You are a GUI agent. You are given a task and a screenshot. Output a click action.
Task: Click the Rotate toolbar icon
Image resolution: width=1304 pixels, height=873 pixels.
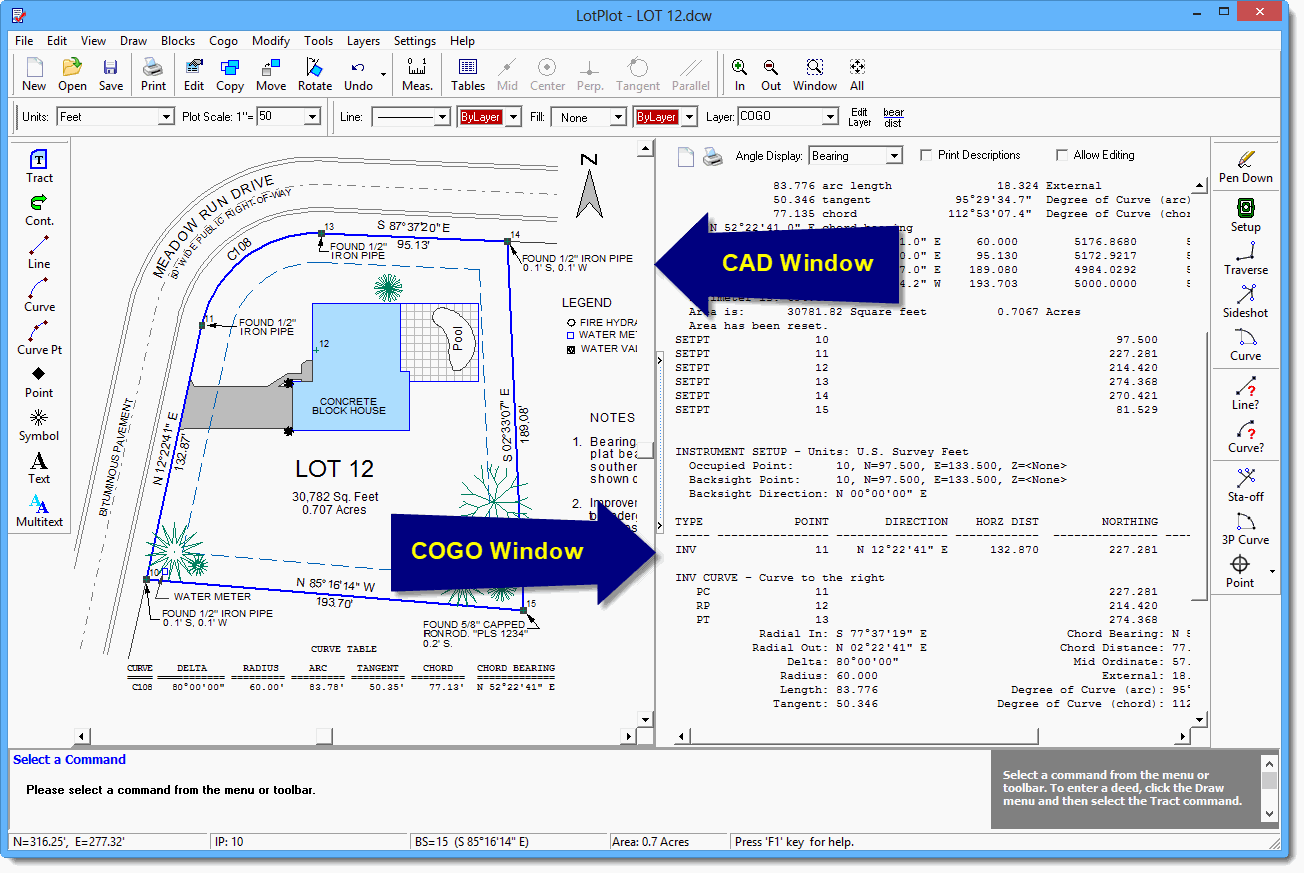(314, 74)
